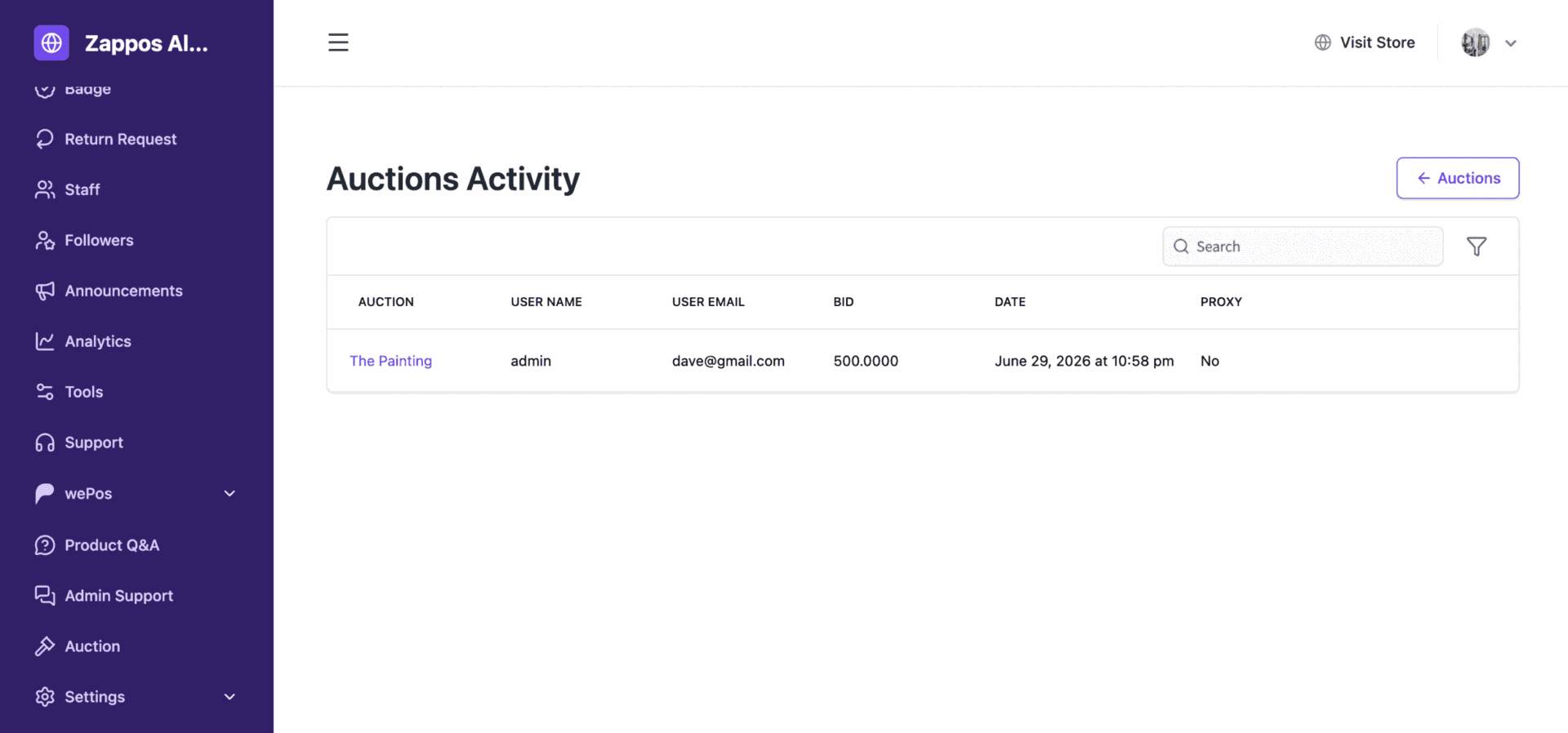Click the Zappos Al... store name

146,43
